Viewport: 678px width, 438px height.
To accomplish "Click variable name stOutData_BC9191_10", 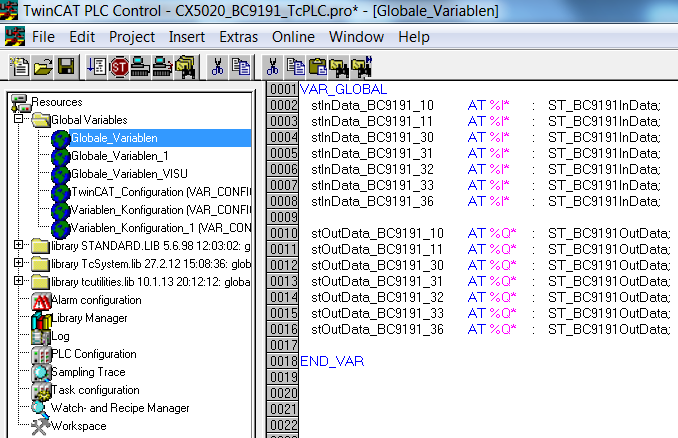I will (377, 233).
